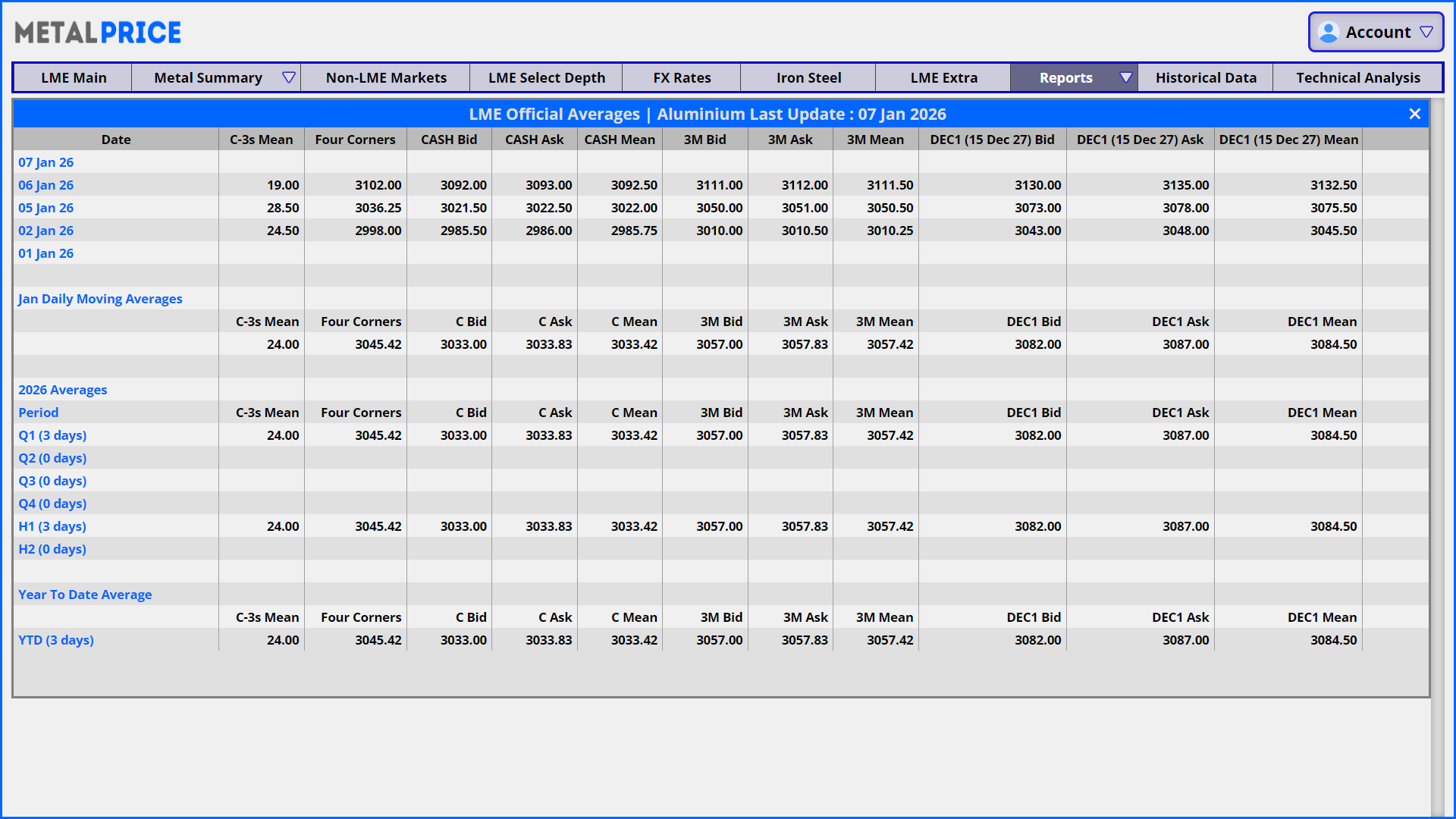Go to the FX Rates tab
Screen dimensions: 1456x819
[x=682, y=77]
